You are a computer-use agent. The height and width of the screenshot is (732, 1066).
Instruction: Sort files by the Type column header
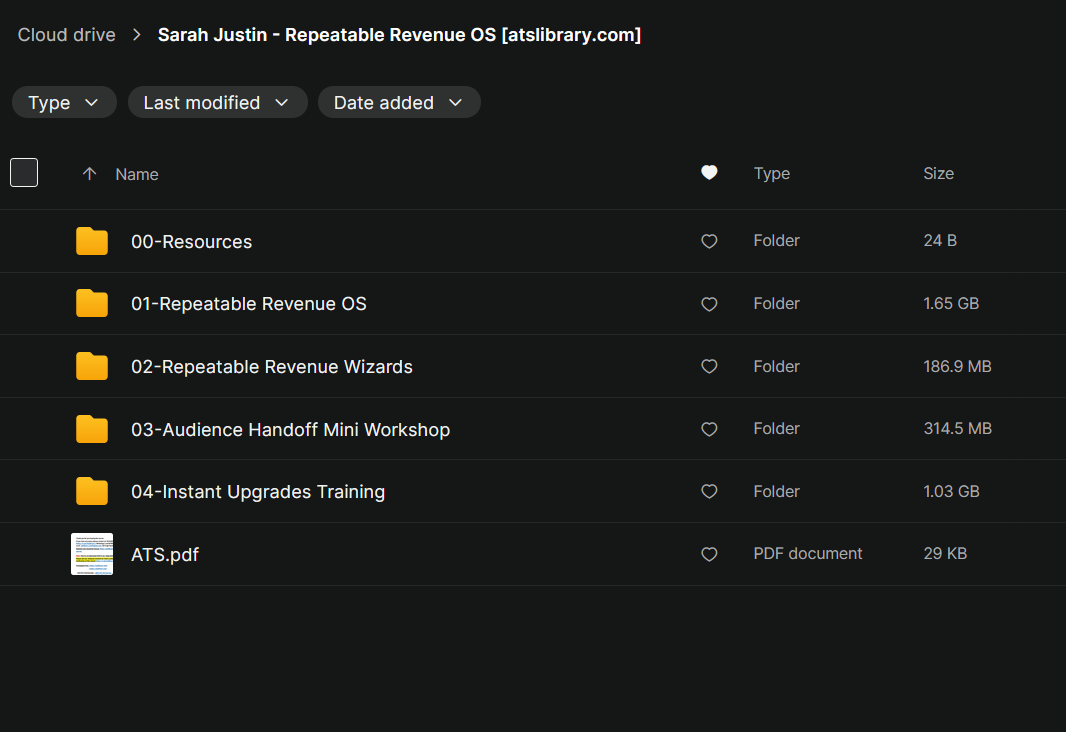point(771,173)
